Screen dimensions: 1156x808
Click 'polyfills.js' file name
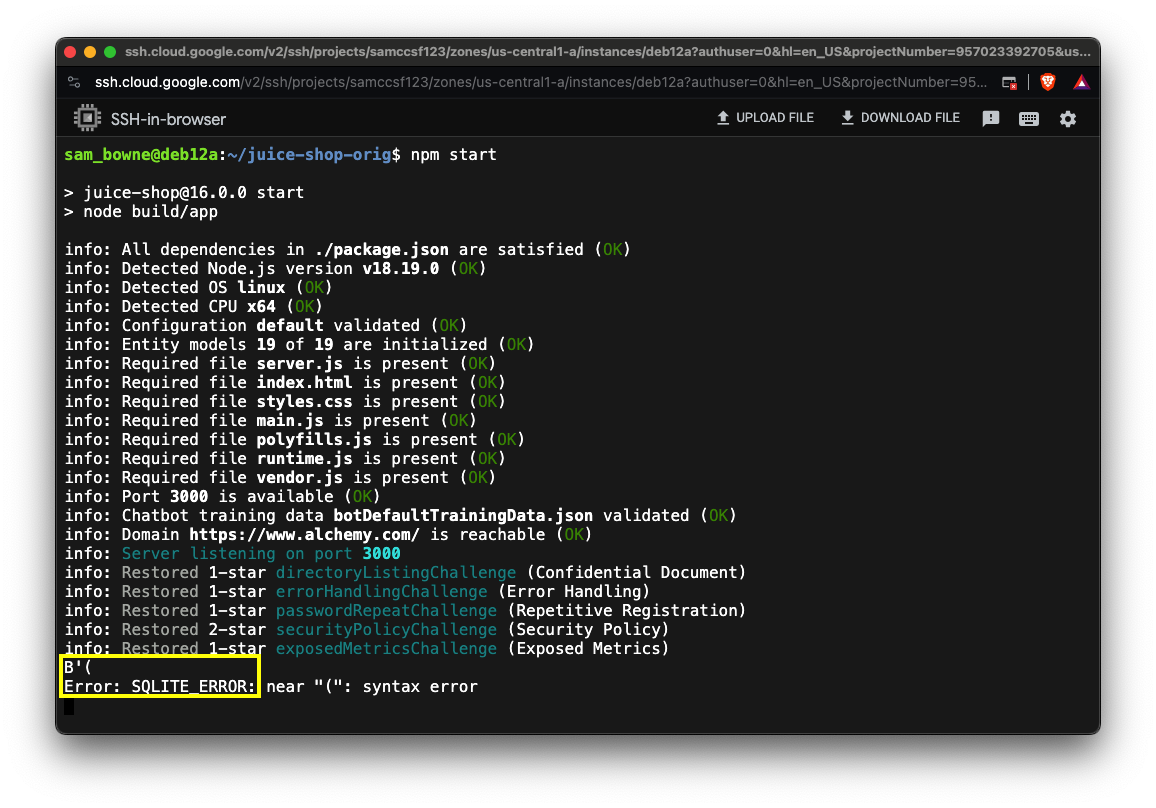(314, 439)
